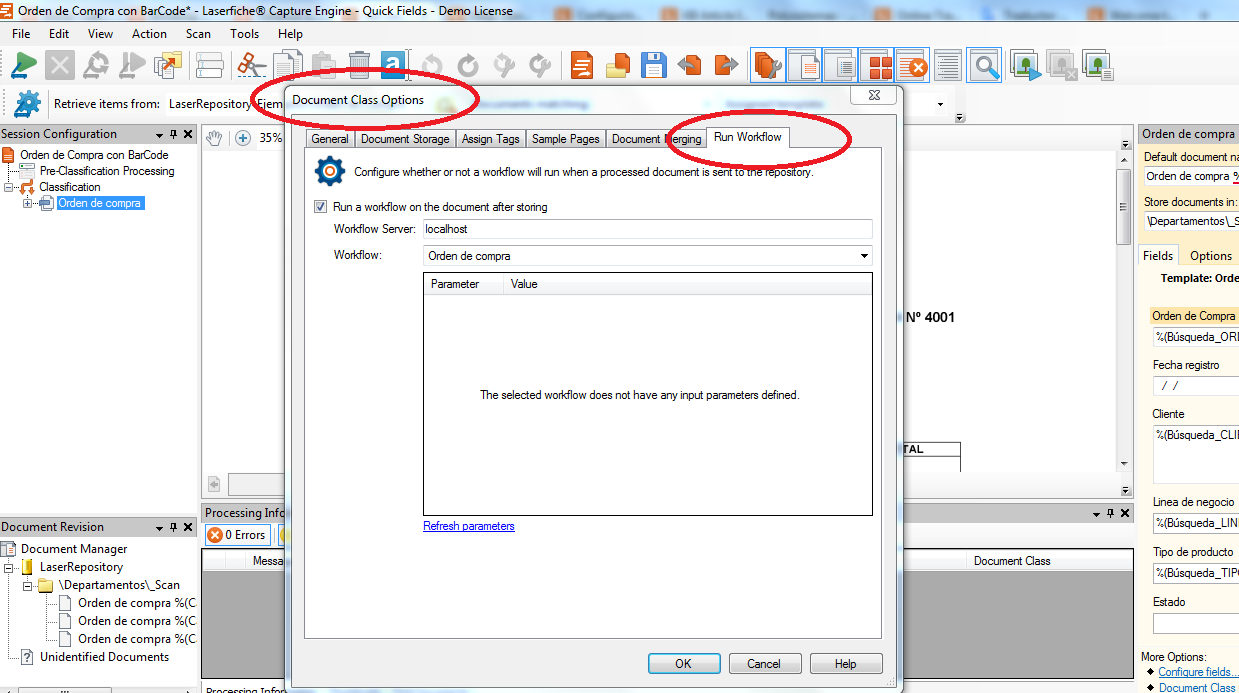Switch to the General tab
Viewport: 1239px width, 693px height.
[x=330, y=139]
